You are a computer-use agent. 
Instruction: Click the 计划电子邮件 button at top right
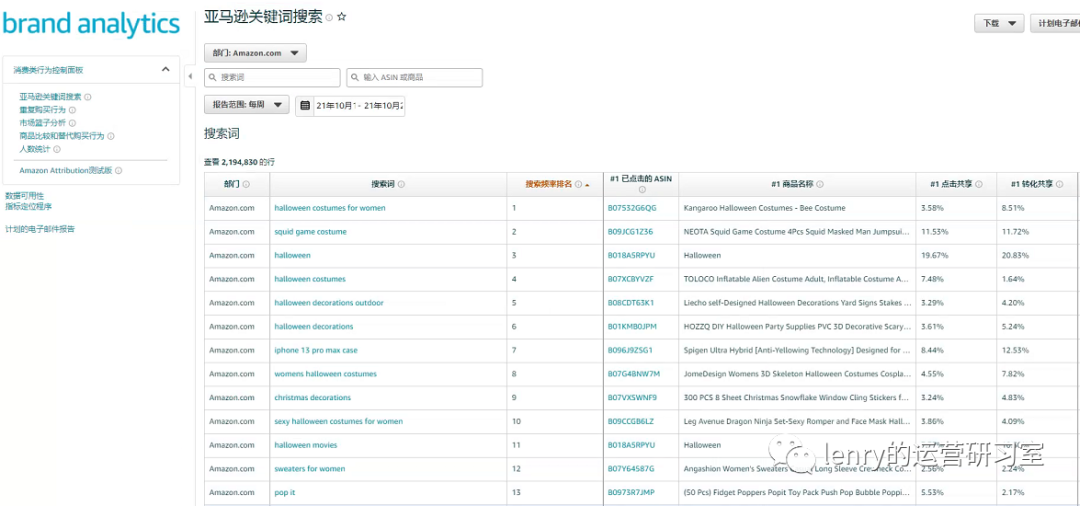(1055, 23)
